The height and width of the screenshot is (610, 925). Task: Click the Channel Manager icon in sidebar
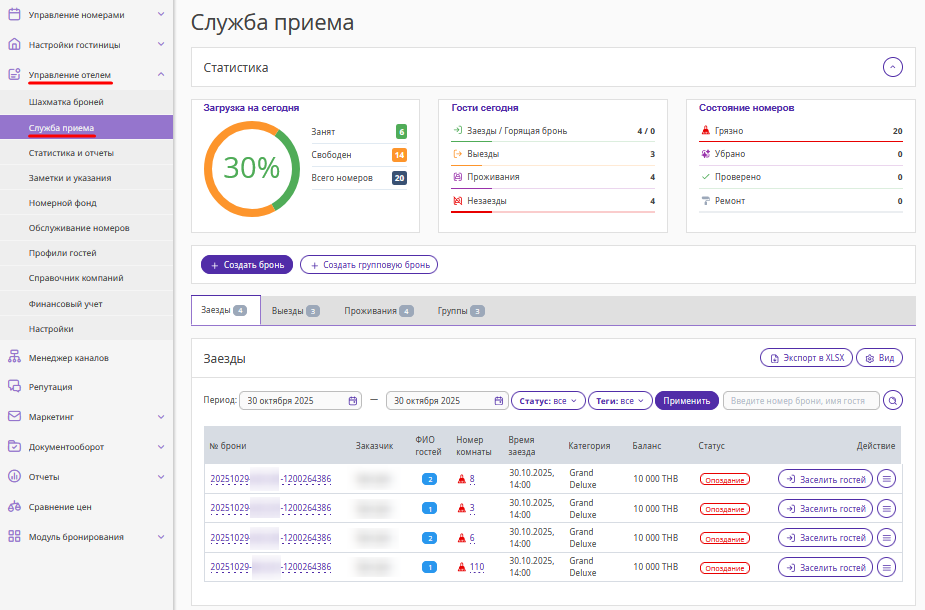[14, 357]
